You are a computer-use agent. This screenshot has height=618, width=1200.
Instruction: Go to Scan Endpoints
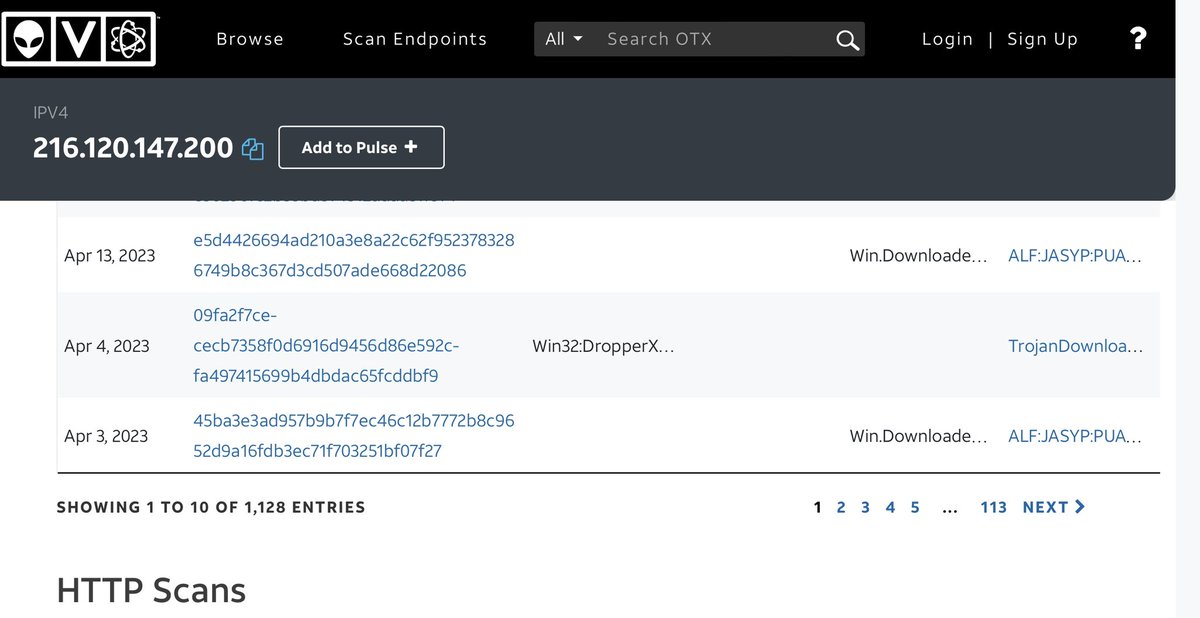tap(414, 39)
